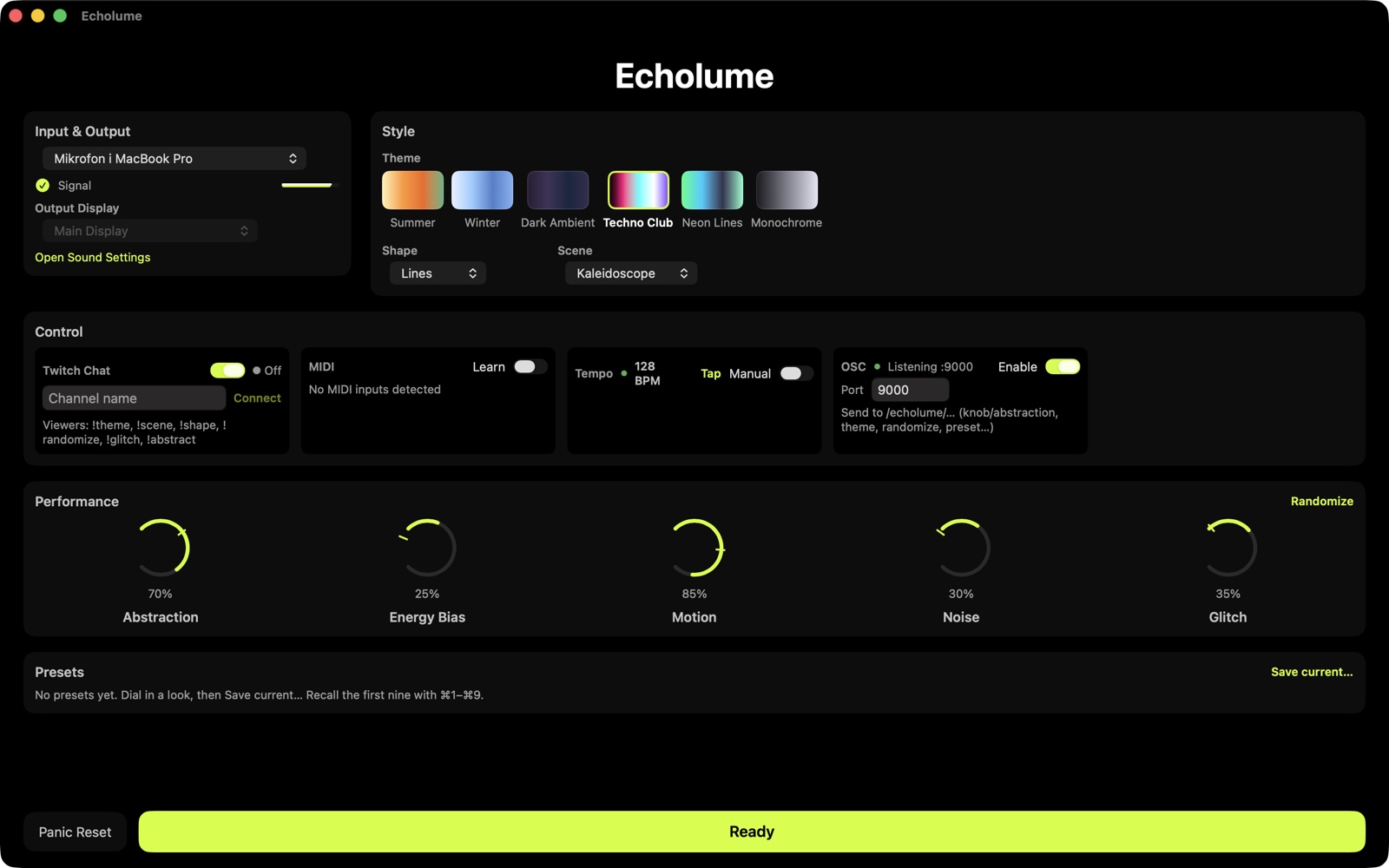
Task: Toggle the OSC Enable switch
Action: (1063, 367)
